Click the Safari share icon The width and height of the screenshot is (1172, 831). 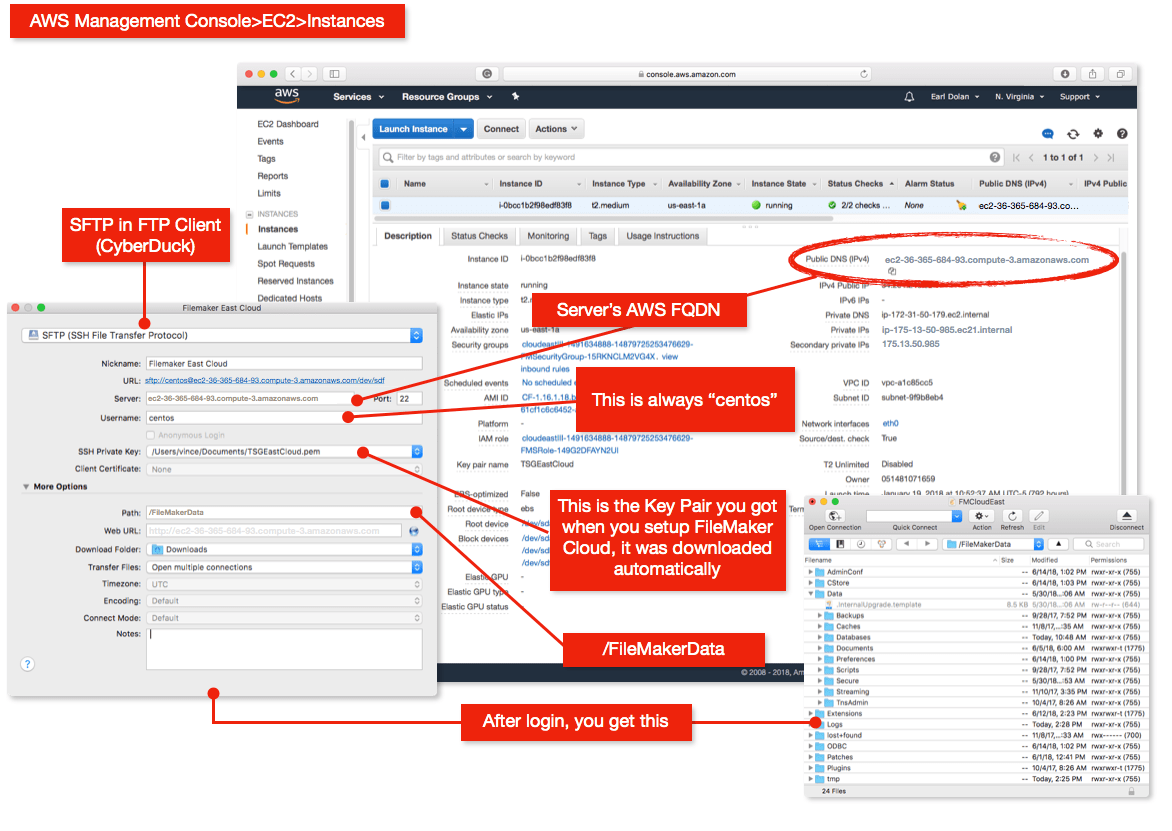pyautogui.click(x=1092, y=74)
